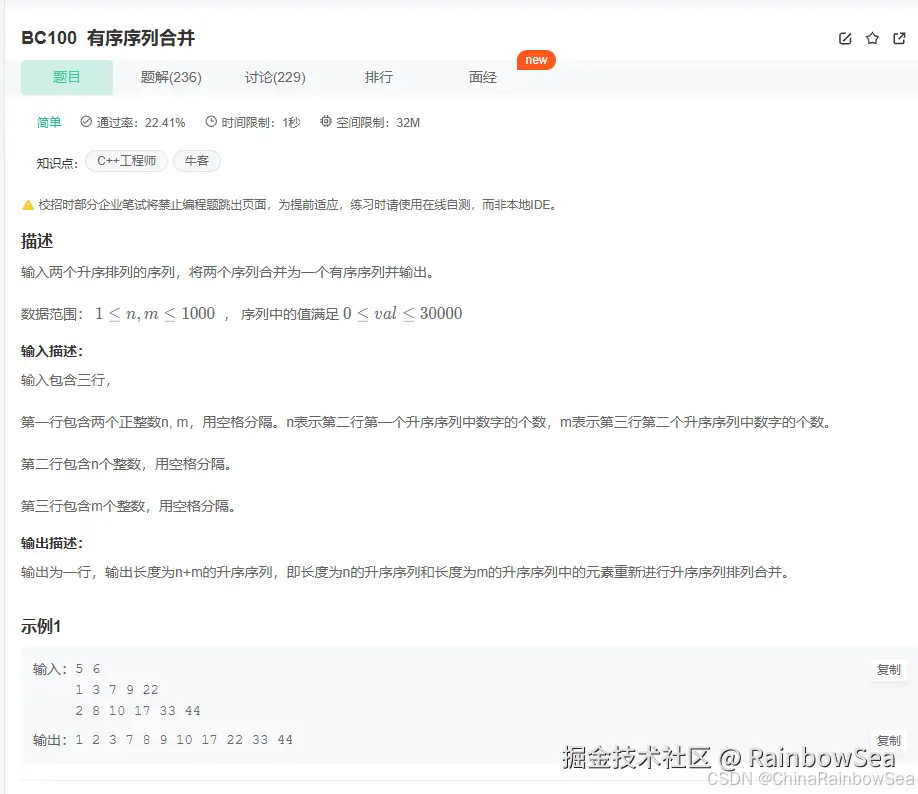Click the clock icon beside 时间限制
This screenshot has height=794, width=918.
tap(210, 123)
